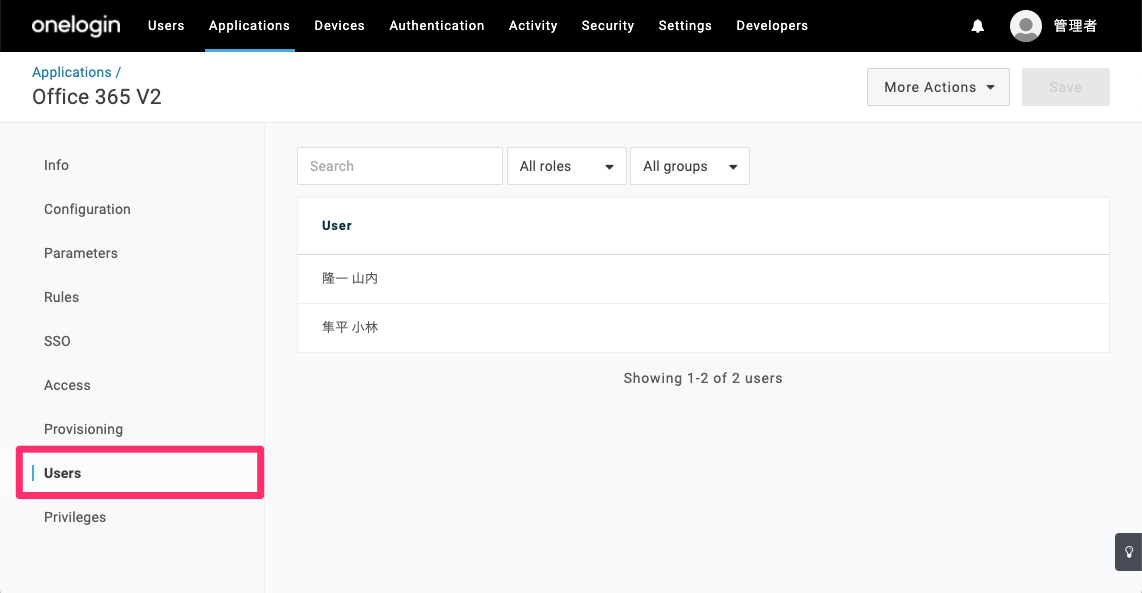Open the lightbulb help widget
The height and width of the screenshot is (593, 1142).
pos(1128,551)
